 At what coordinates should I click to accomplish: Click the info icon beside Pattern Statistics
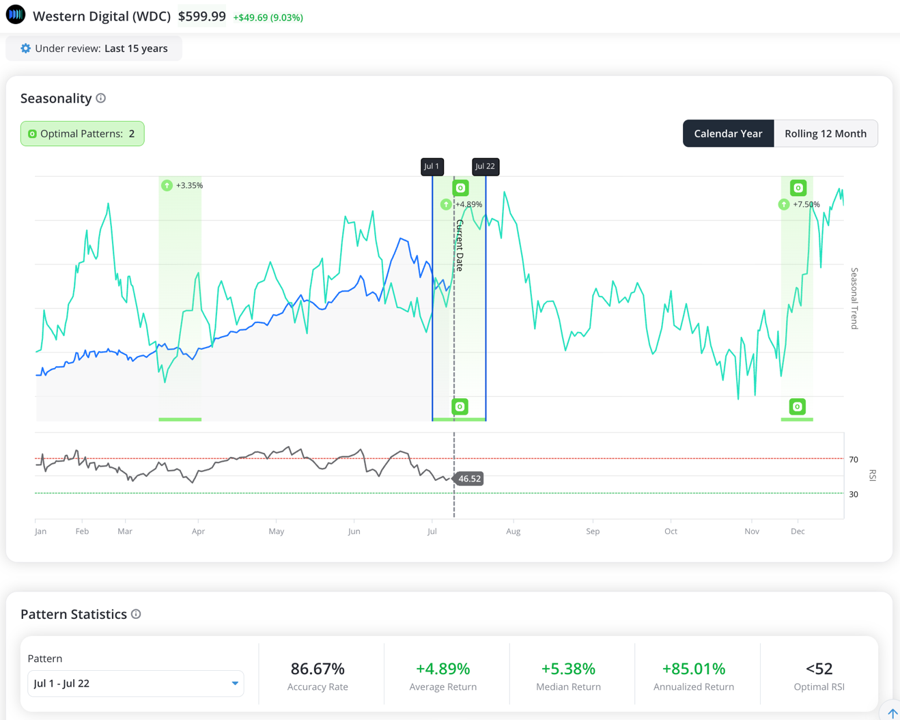pyautogui.click(x=136, y=614)
